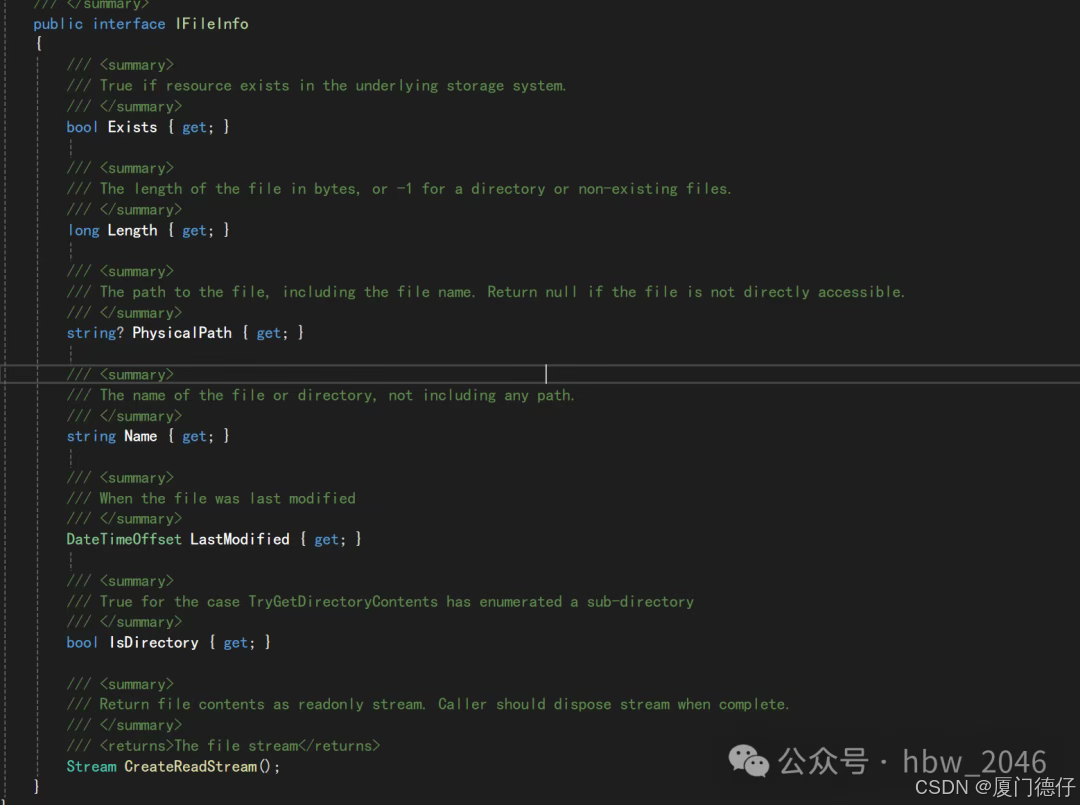The width and height of the screenshot is (1080, 805).
Task: Click the 'get' accessor of IsDirectory
Action: [236, 643]
